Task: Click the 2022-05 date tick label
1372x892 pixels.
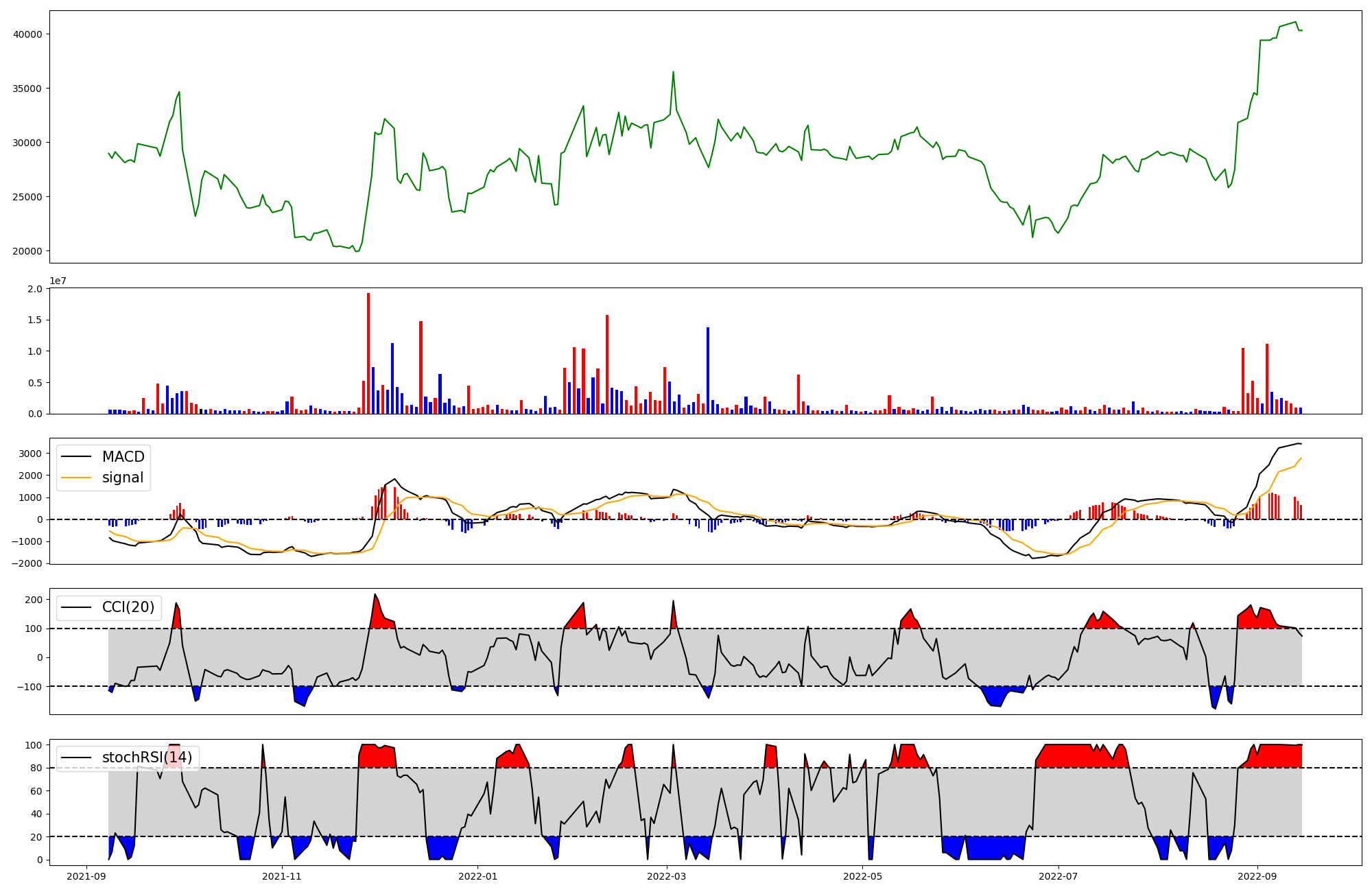Action: (x=862, y=876)
